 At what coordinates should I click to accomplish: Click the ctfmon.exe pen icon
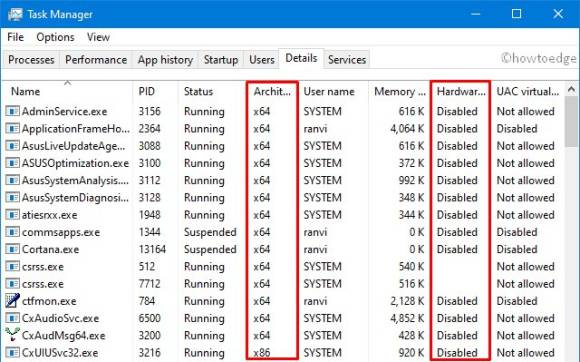coord(12,301)
